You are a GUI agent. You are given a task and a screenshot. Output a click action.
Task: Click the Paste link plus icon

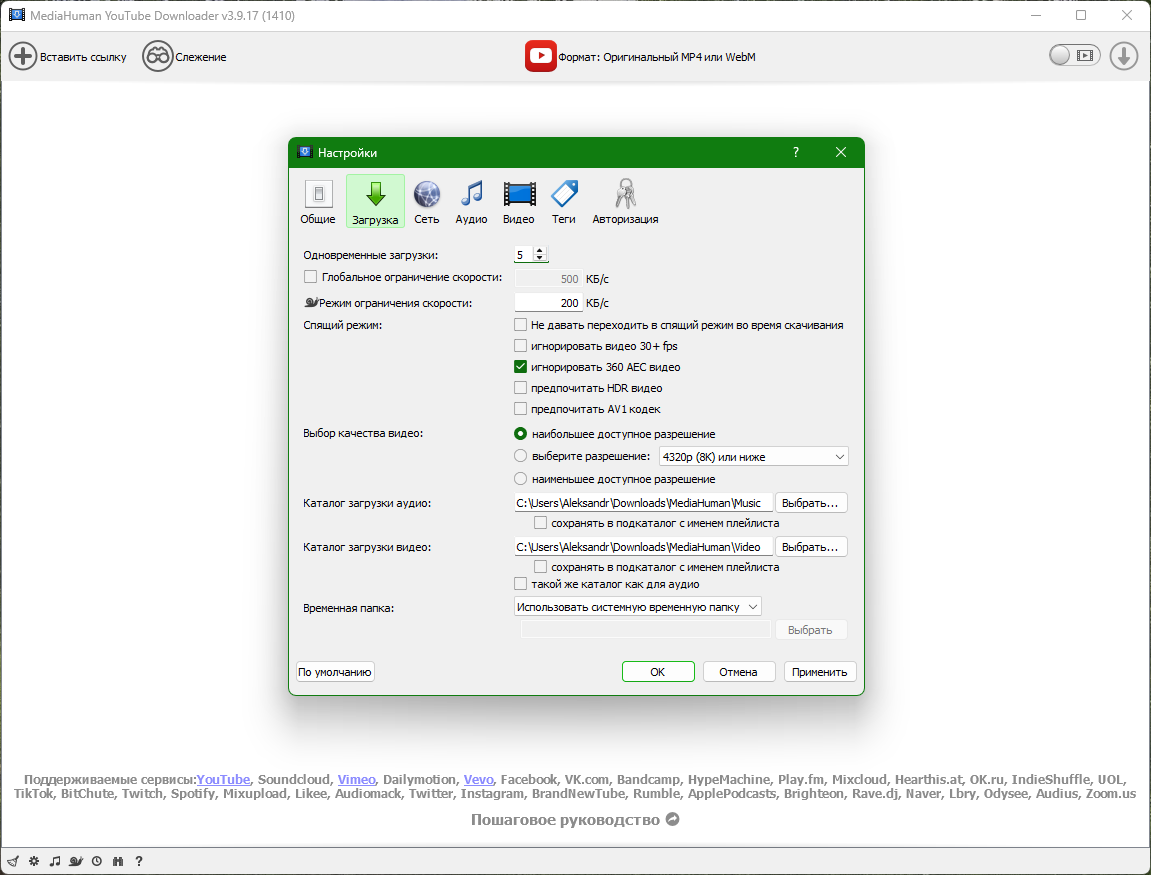[23, 56]
